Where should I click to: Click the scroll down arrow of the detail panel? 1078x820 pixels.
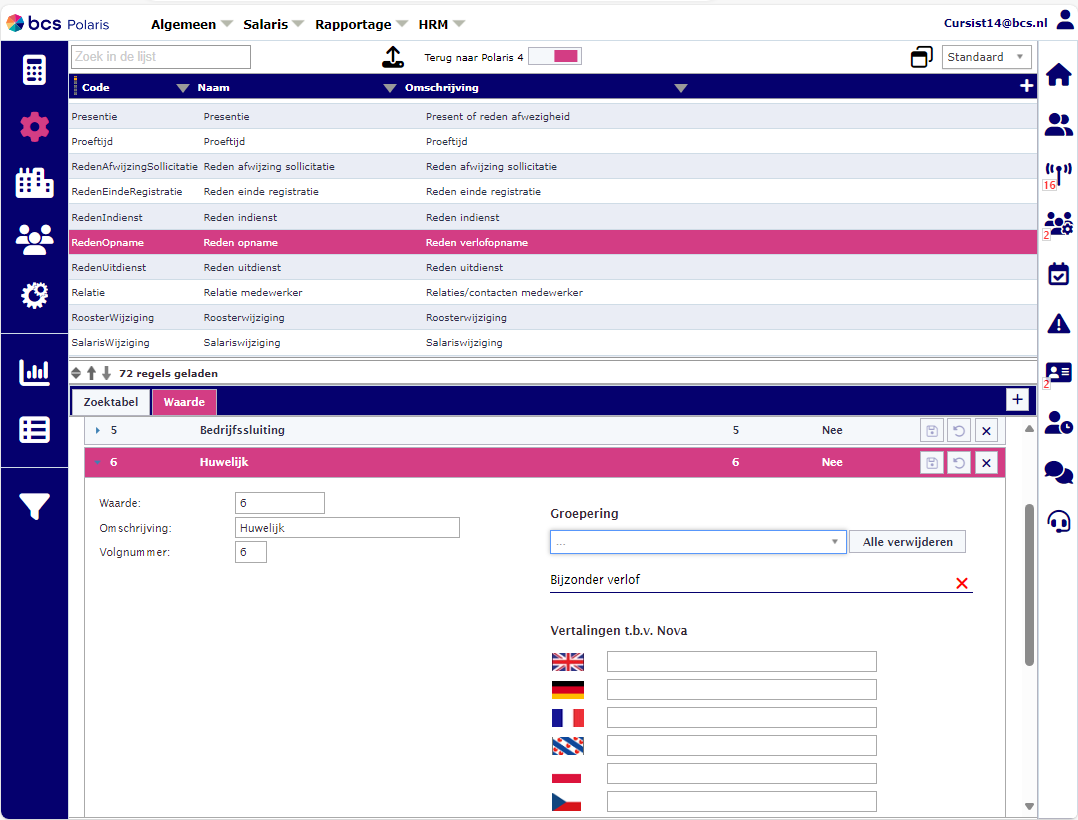click(x=1029, y=806)
